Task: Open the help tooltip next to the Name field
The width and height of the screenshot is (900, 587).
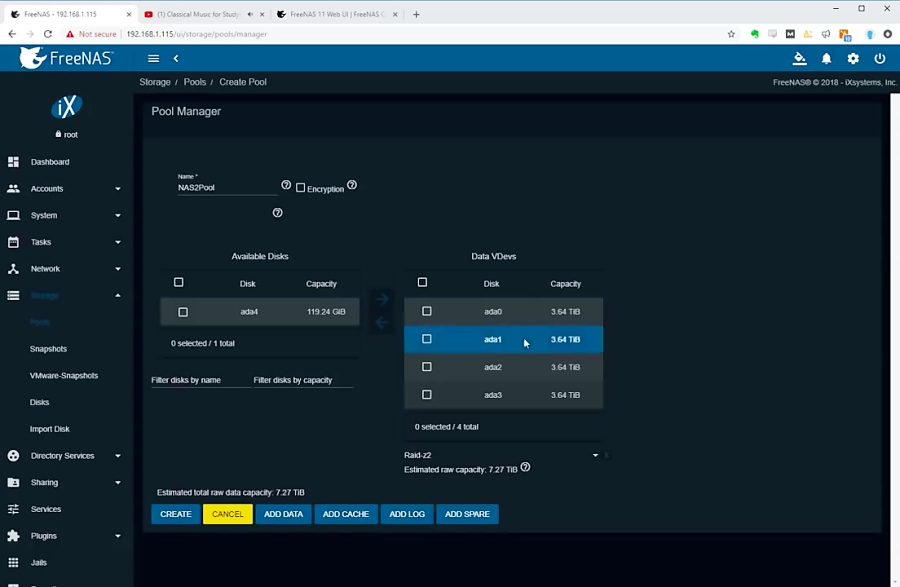Action: (x=285, y=185)
